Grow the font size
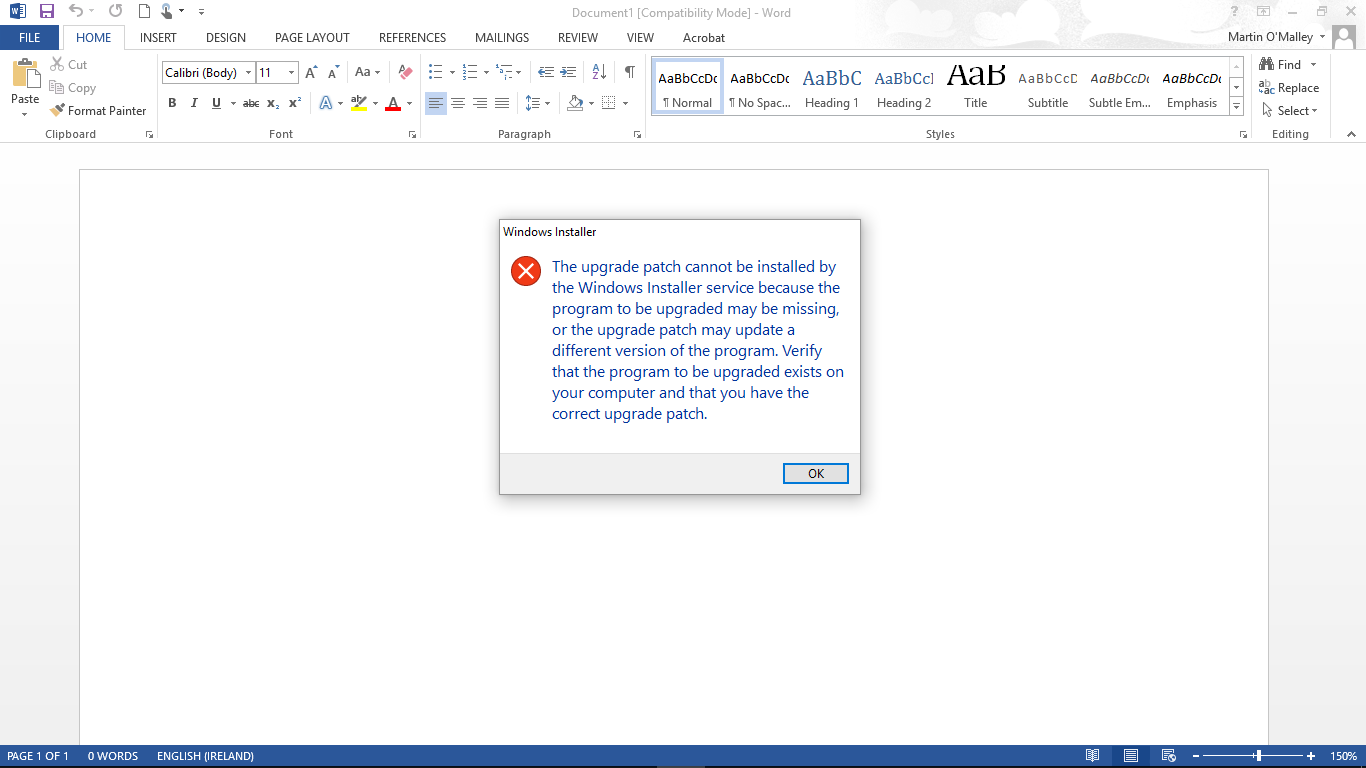Viewport: 1366px width, 768px height. click(x=311, y=73)
